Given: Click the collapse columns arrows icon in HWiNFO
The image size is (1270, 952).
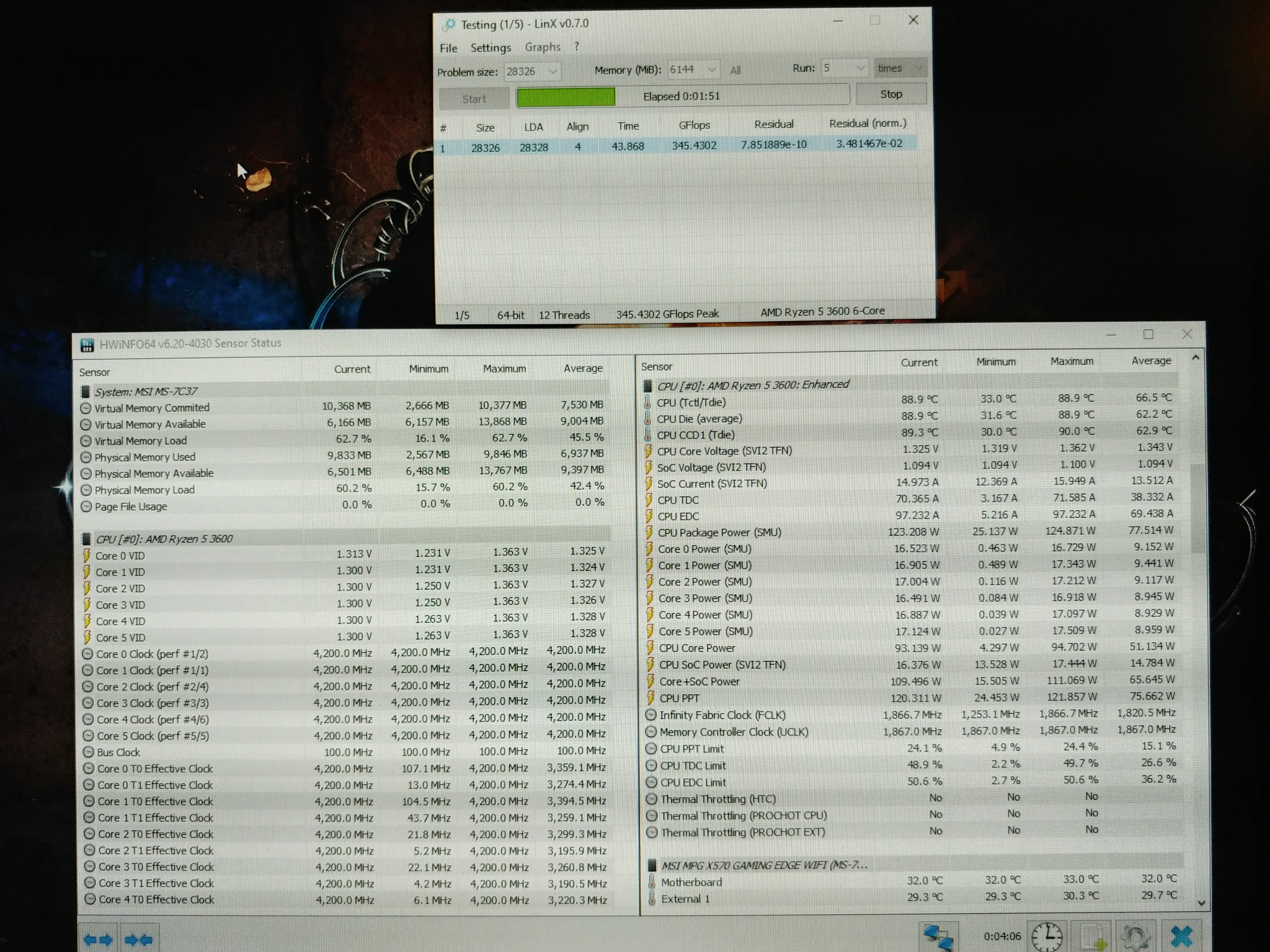Looking at the screenshot, I should point(139,940).
